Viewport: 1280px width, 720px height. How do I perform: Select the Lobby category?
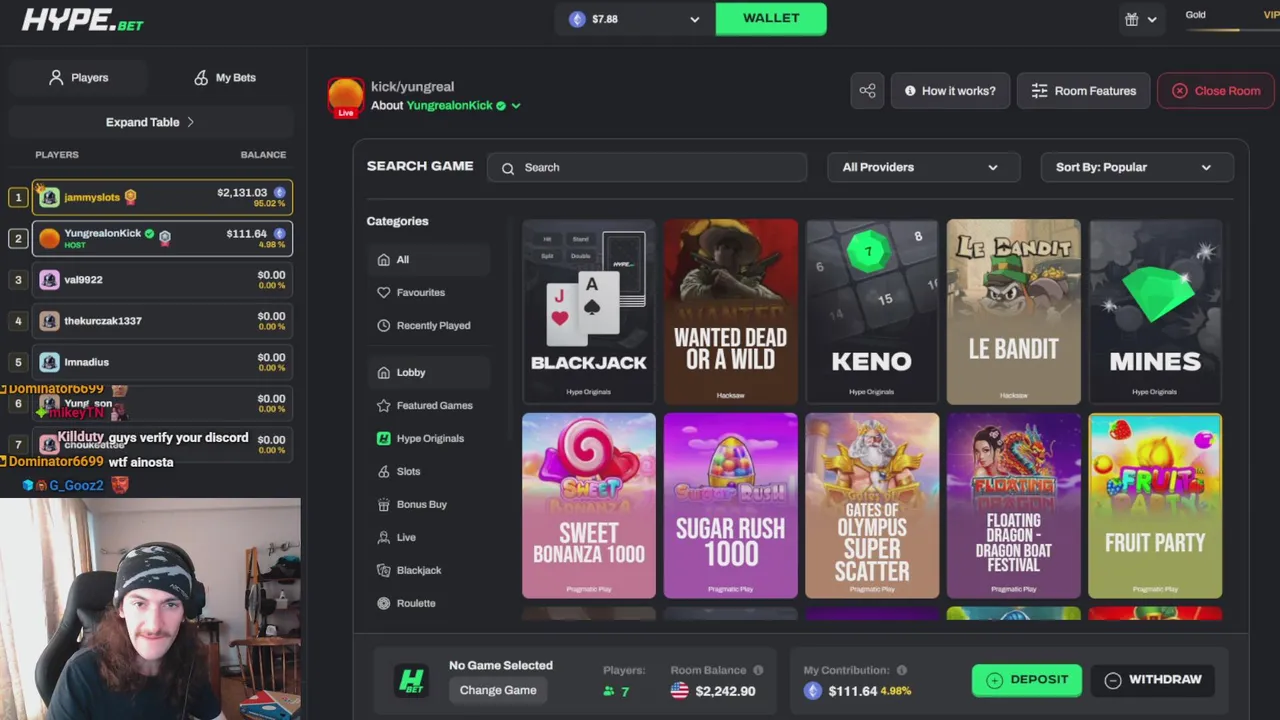tap(428, 373)
